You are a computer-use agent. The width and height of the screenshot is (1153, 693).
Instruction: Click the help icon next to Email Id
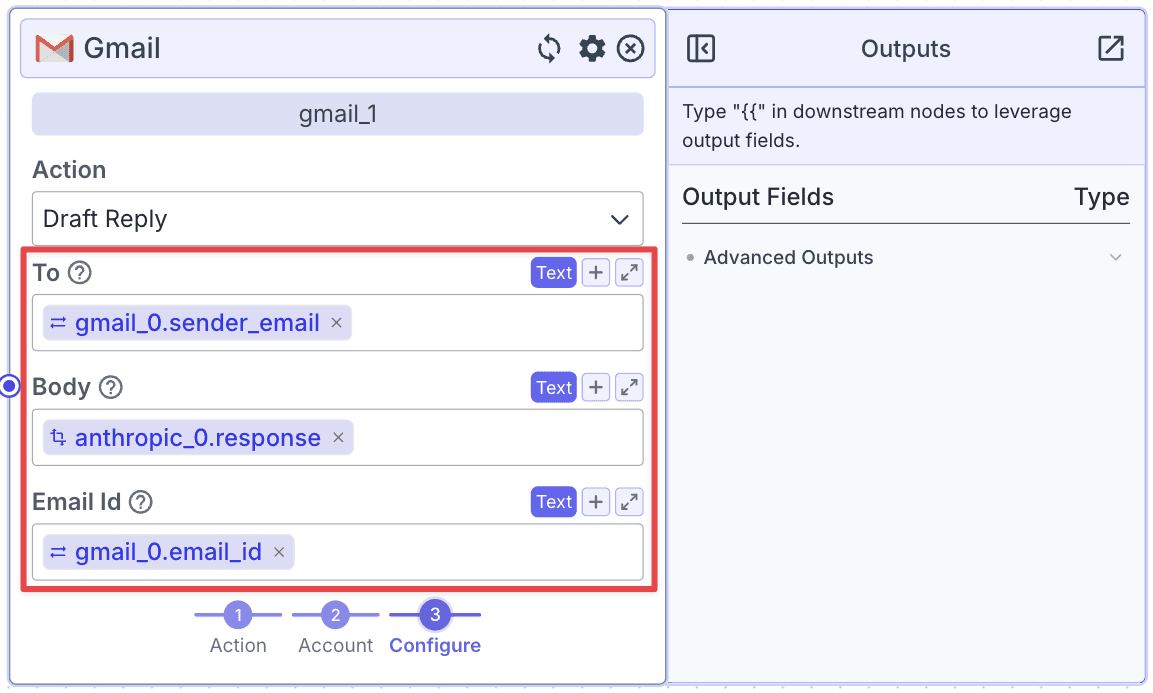(x=140, y=502)
